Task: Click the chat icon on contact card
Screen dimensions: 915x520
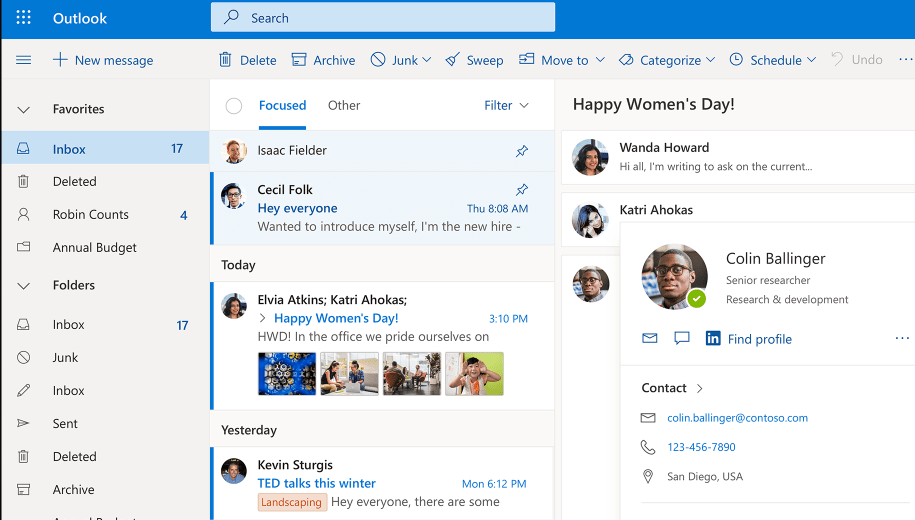Action: (682, 338)
